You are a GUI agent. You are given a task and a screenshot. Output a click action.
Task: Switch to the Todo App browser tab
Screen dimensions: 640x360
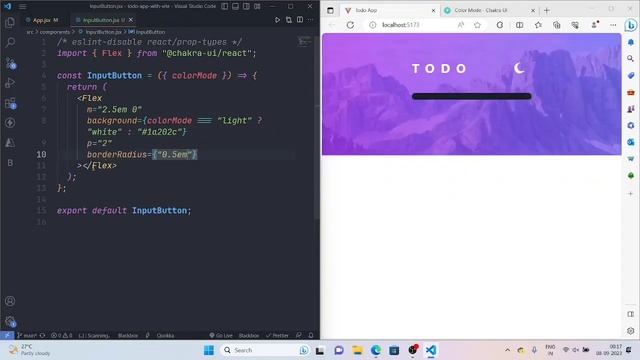click(390, 10)
